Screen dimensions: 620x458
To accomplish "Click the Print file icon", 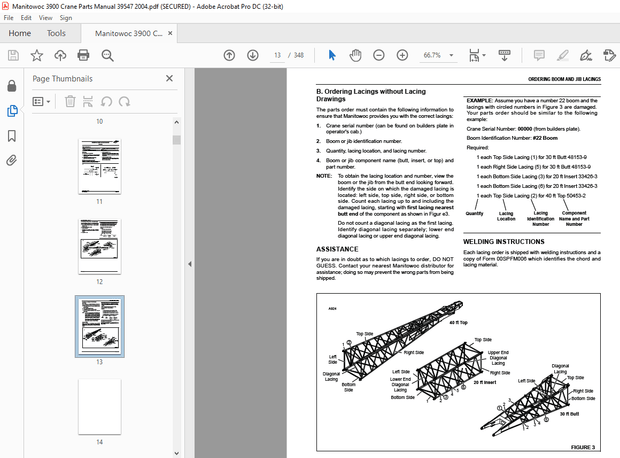I will pos(85,55).
